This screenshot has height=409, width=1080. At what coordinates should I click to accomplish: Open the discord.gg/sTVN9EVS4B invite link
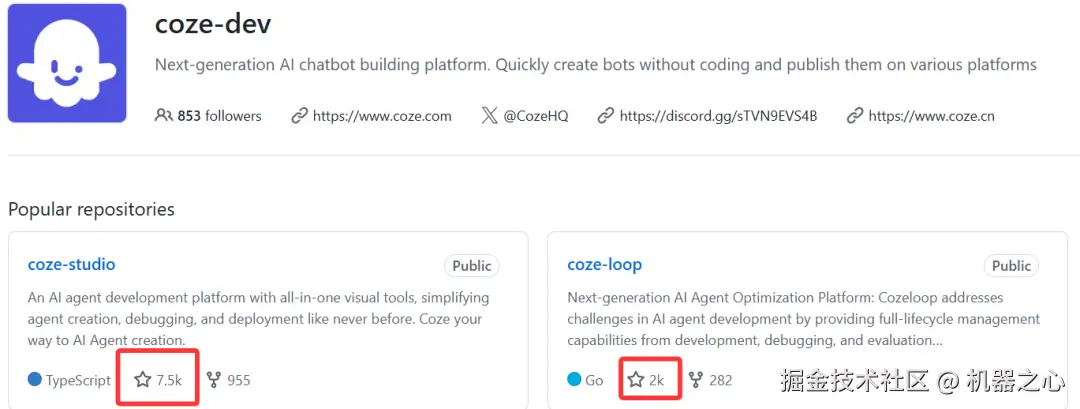point(718,116)
